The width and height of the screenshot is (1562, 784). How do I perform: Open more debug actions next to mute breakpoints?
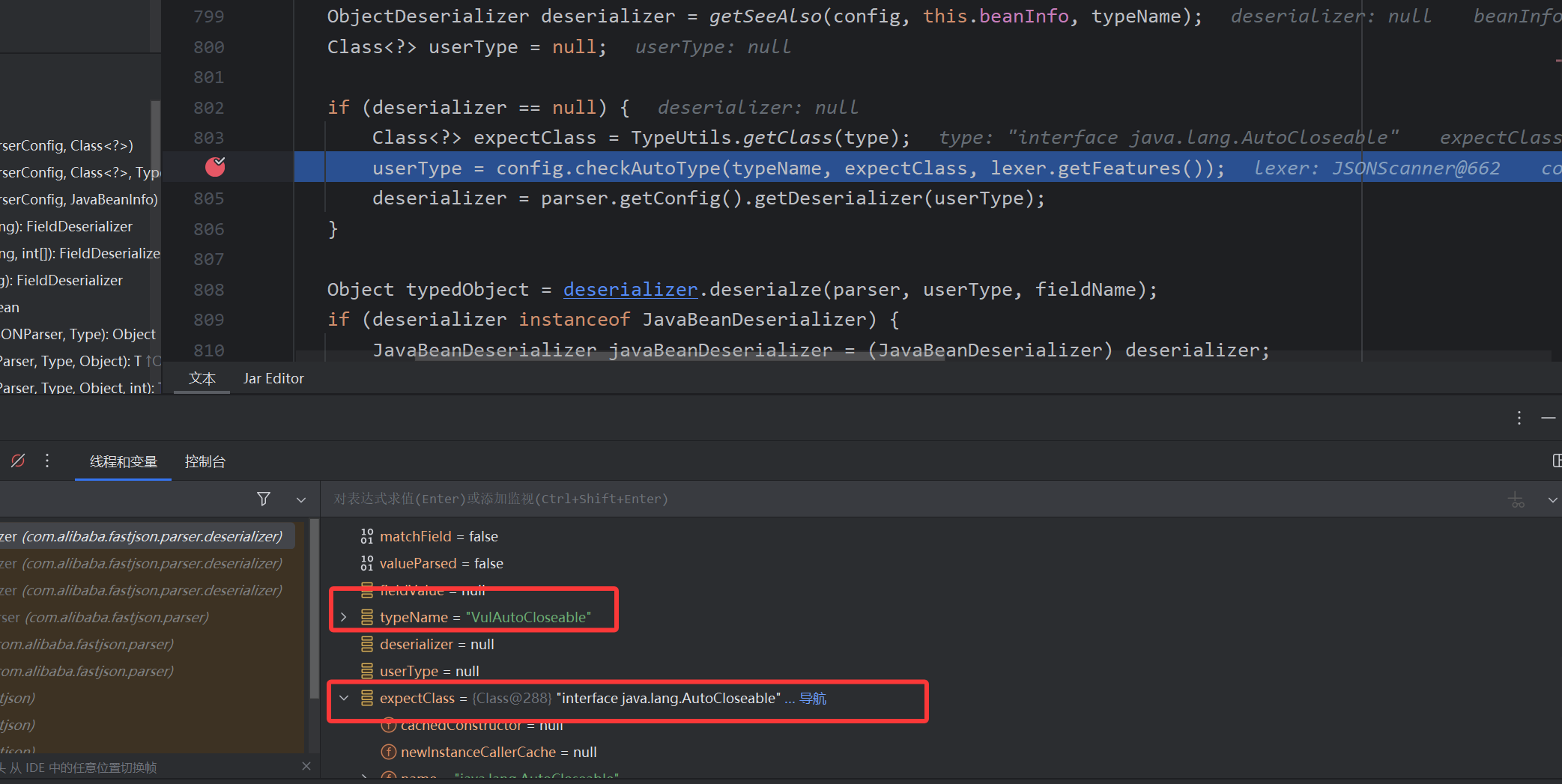pyautogui.click(x=47, y=461)
